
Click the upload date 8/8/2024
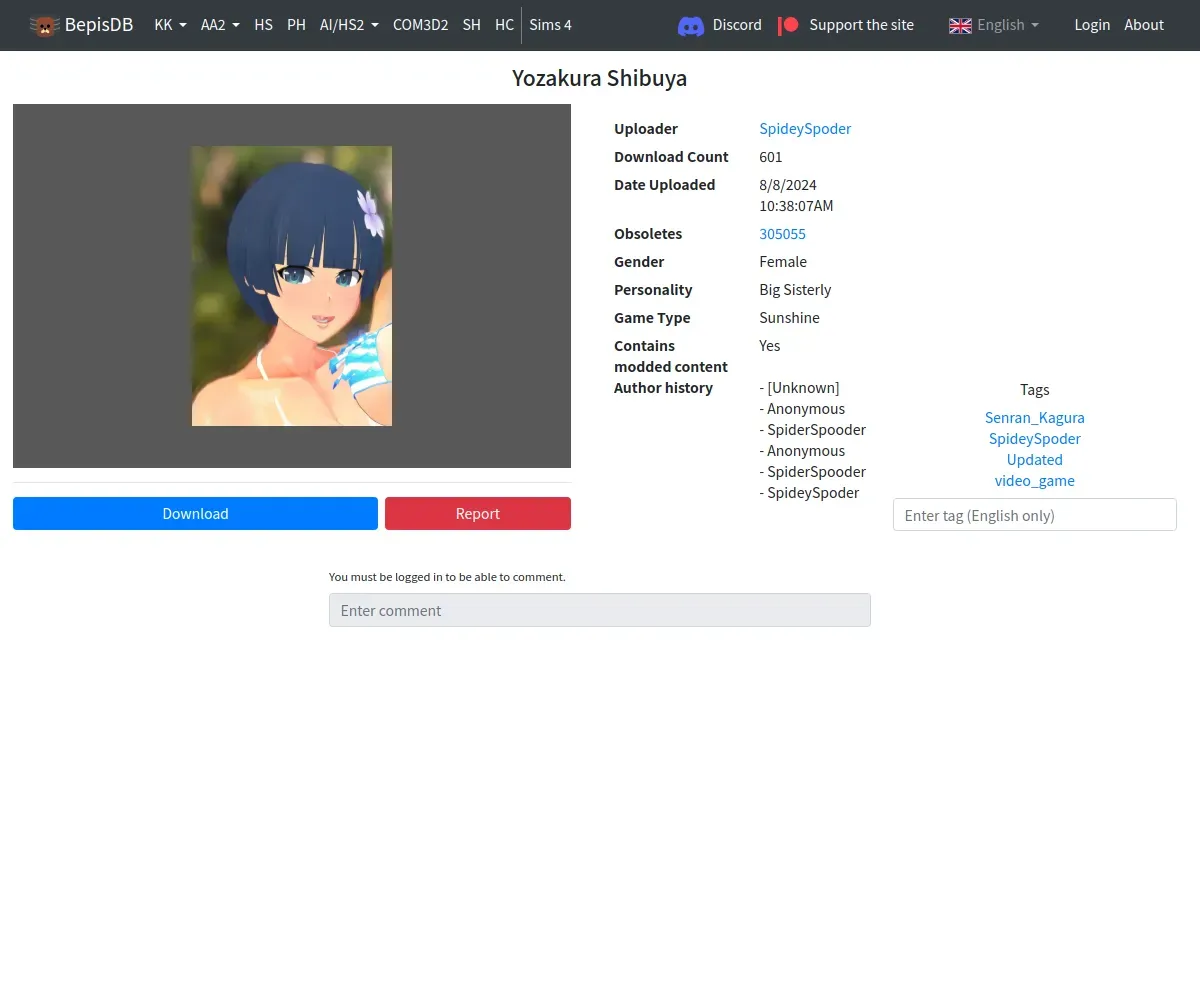[788, 184]
